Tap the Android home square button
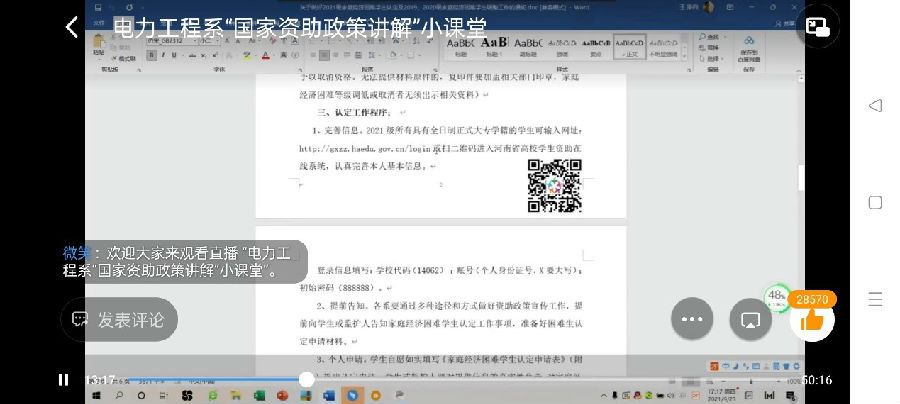Image resolution: width=900 pixels, height=404 pixels. pyautogui.click(x=875, y=202)
